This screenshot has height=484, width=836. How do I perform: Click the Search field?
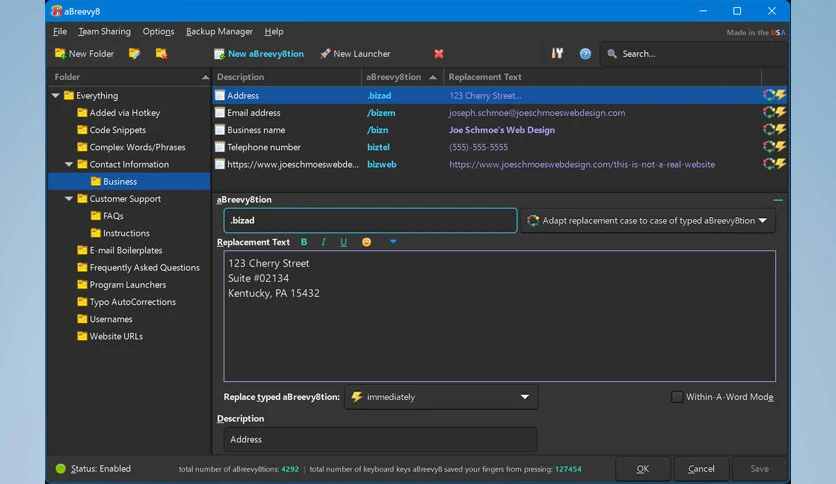[x=693, y=54]
